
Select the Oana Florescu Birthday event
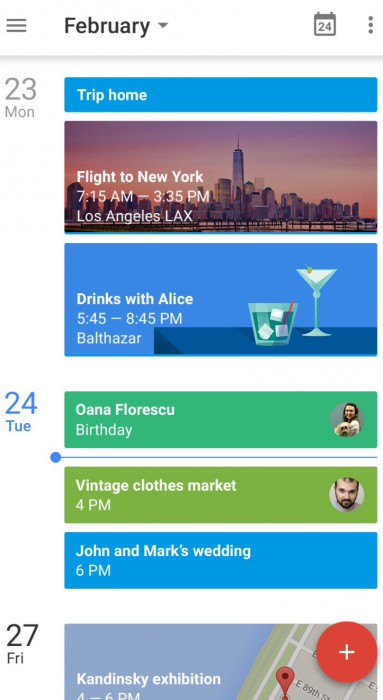click(x=221, y=420)
